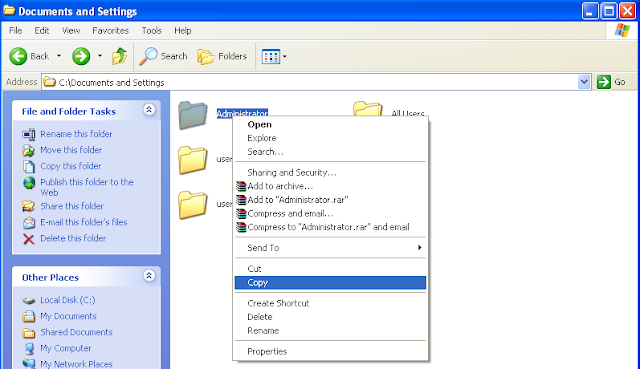The width and height of the screenshot is (640, 369).
Task: Click the Delete this folder link
Action: pyautogui.click(x=73, y=238)
